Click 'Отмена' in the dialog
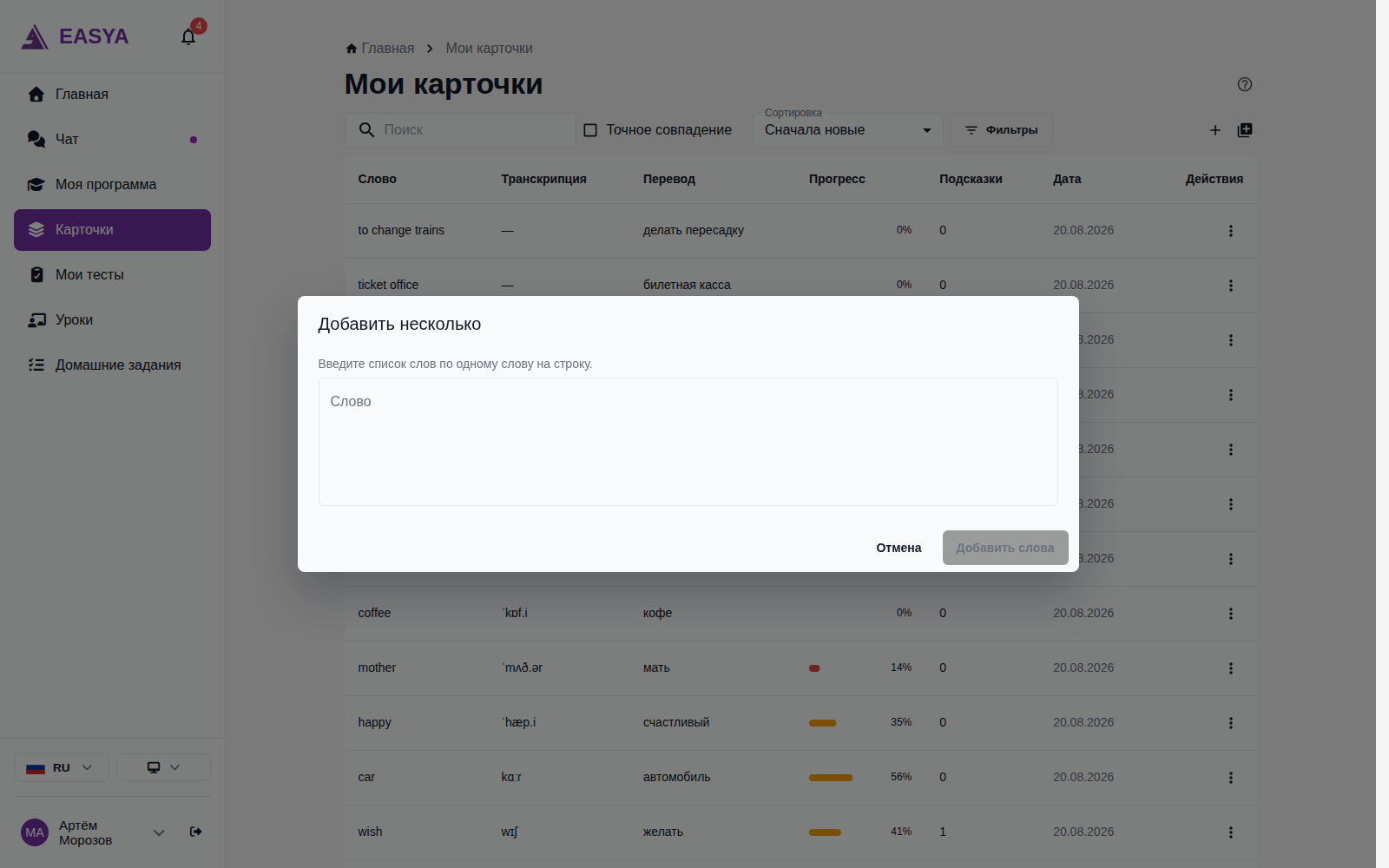 coord(899,548)
